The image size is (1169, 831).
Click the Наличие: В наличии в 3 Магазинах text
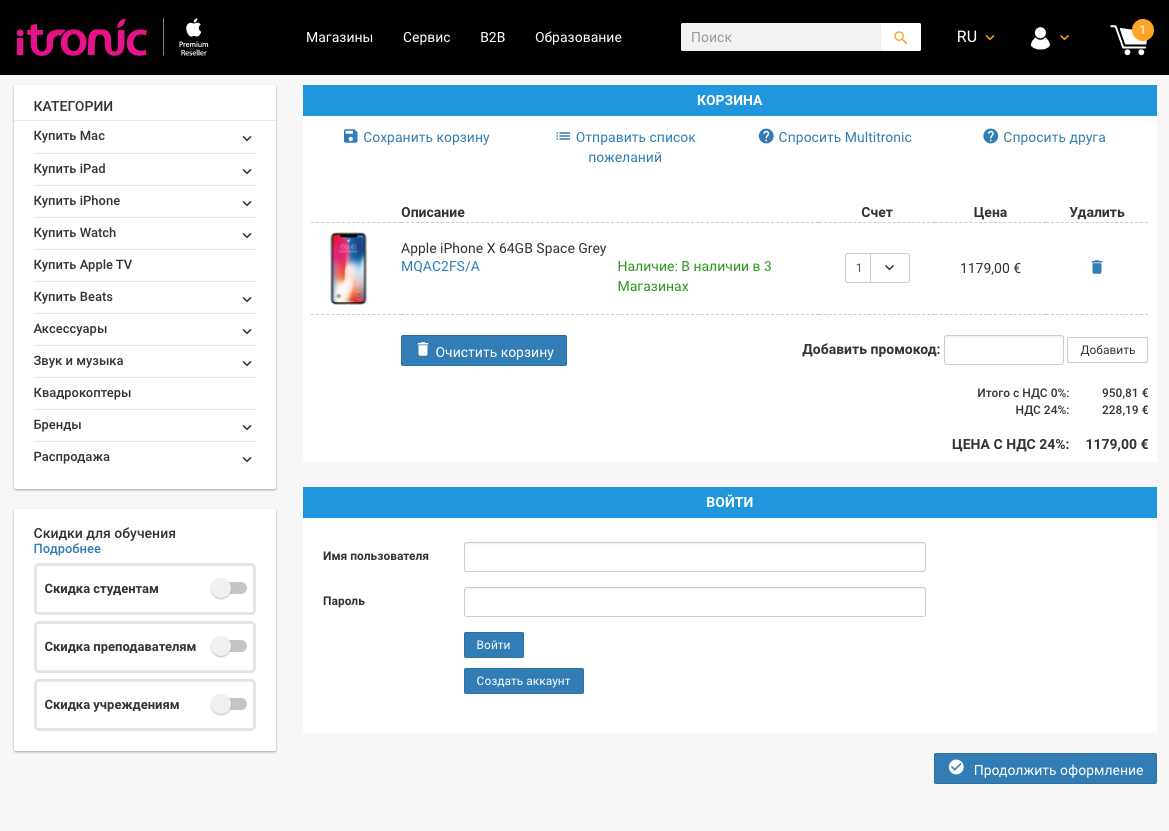(x=694, y=277)
